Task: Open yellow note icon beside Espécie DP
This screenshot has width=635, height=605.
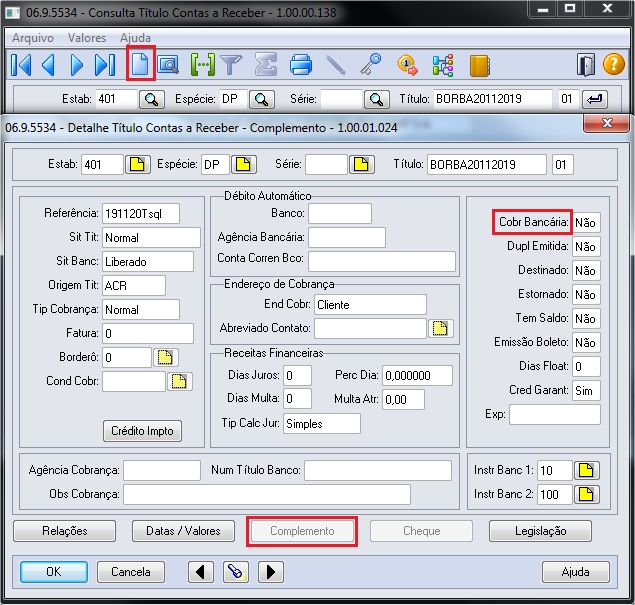Action: (x=243, y=165)
